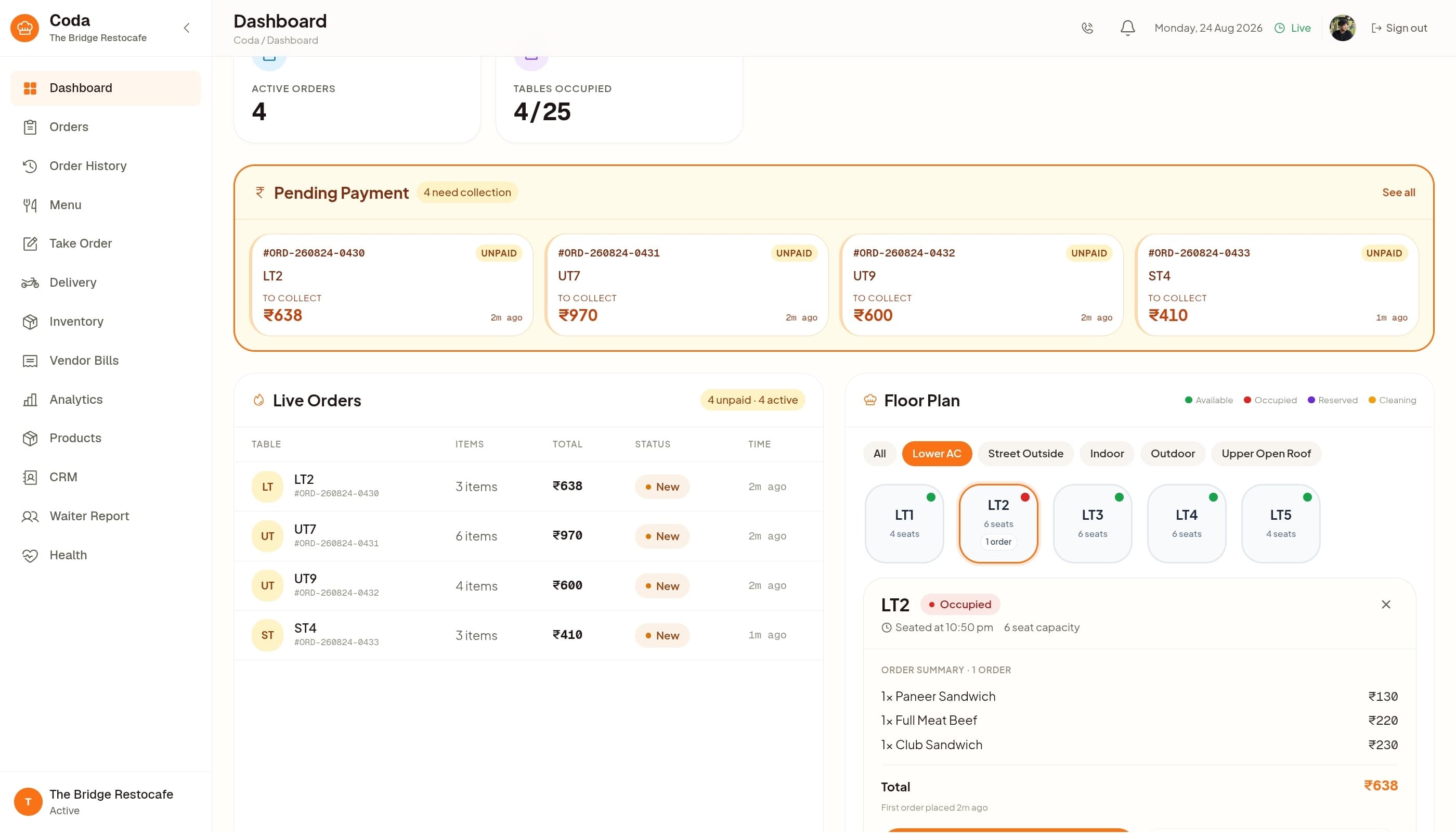Select table LT5 on the floor plan
This screenshot has height=833, width=1456.
pos(1281,523)
